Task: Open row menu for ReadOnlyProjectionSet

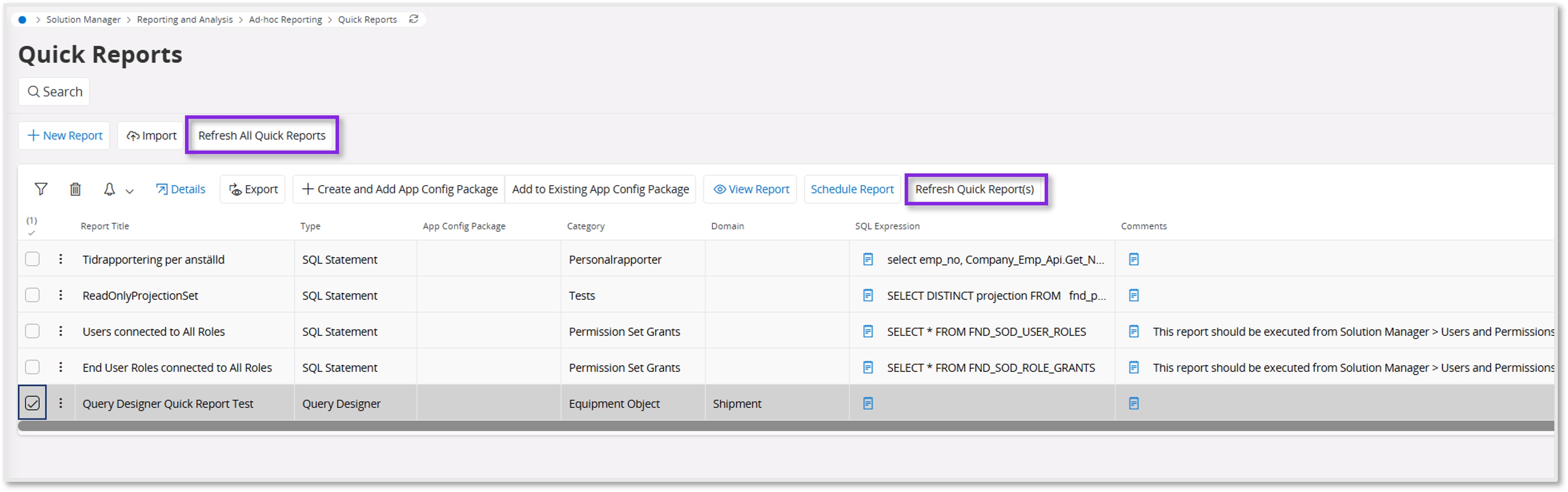Action: (60, 295)
